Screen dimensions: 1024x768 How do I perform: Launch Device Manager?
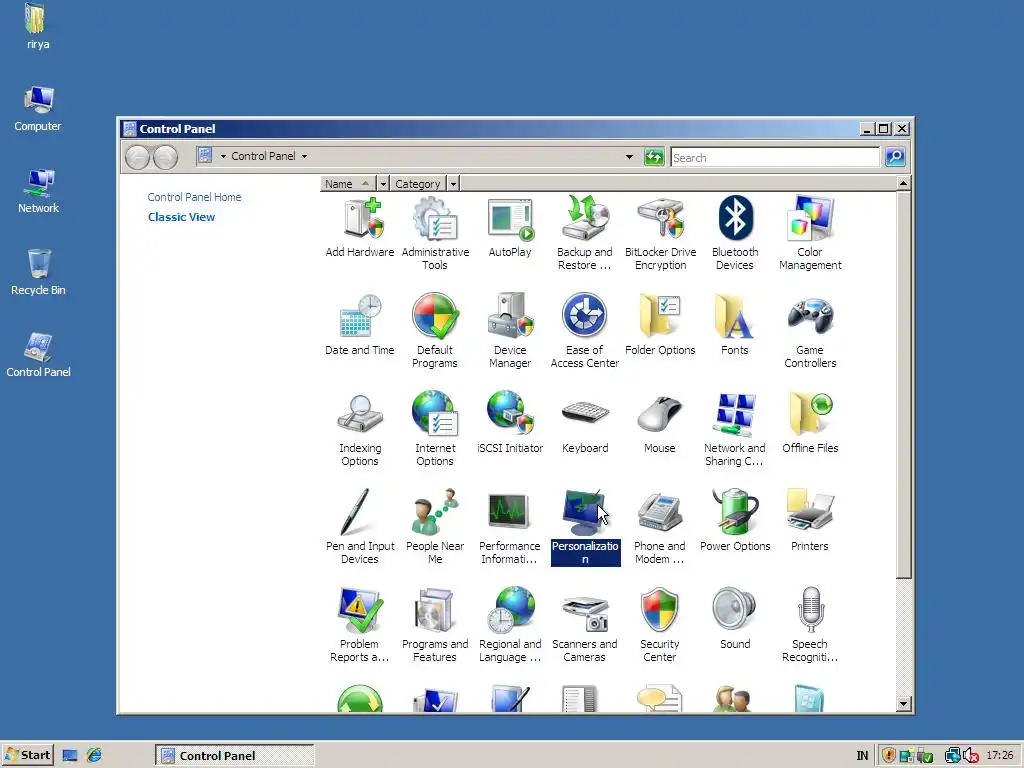coord(510,331)
